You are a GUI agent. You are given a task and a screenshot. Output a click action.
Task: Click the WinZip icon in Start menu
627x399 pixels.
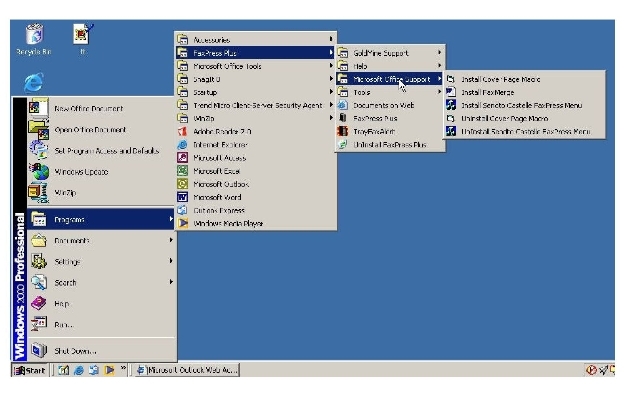[38, 192]
